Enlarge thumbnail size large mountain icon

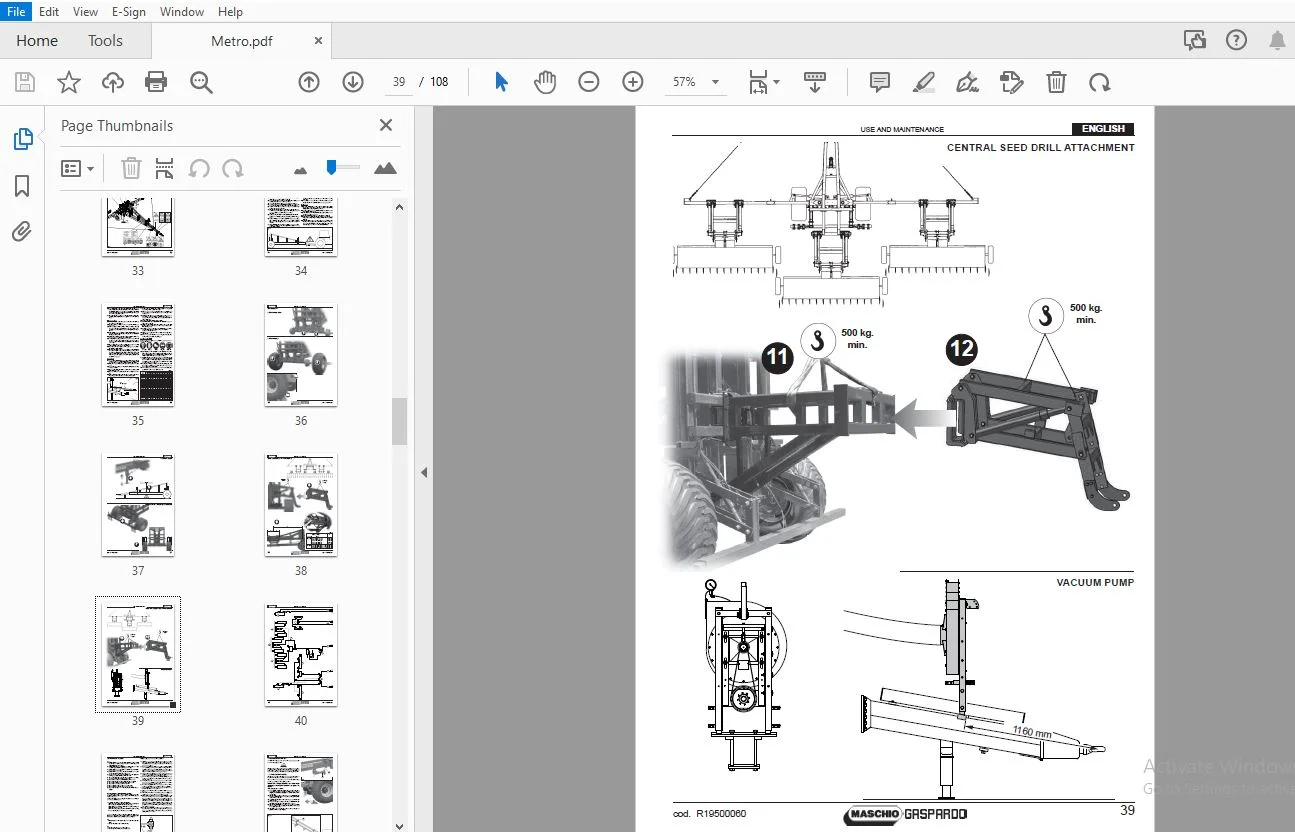[x=385, y=168]
